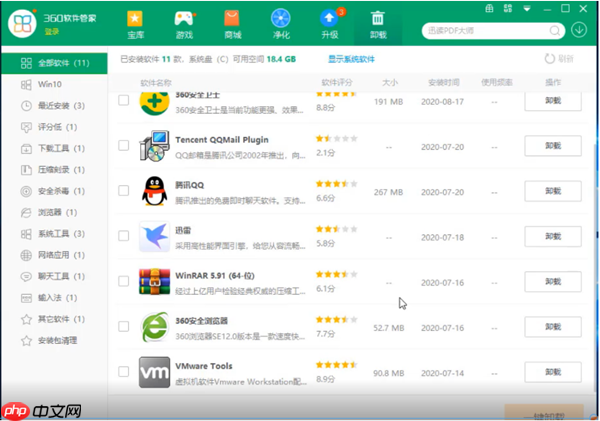Image resolution: width=600 pixels, height=421 pixels.
Task: Open the 商城 store tab
Action: pyautogui.click(x=233, y=24)
